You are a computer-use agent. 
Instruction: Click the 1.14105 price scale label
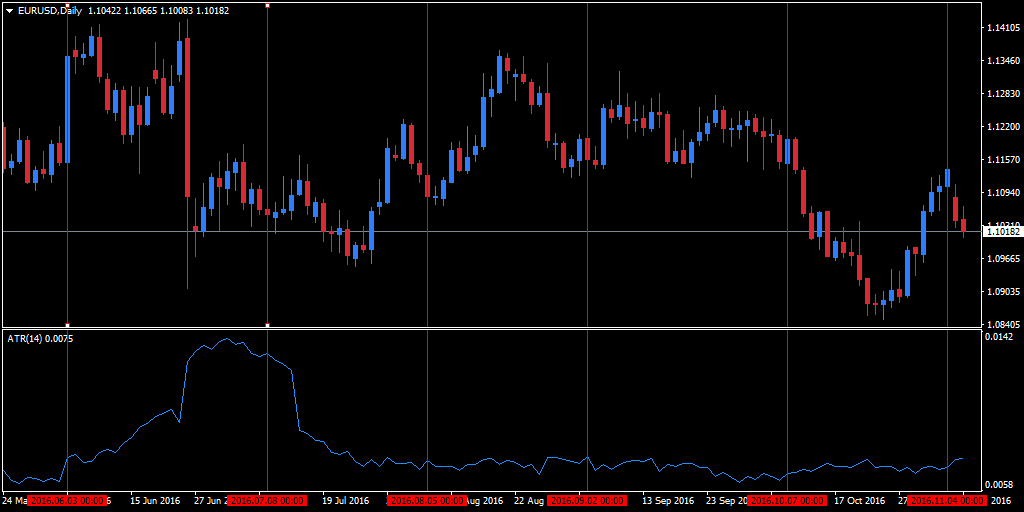pyautogui.click(x=1004, y=28)
